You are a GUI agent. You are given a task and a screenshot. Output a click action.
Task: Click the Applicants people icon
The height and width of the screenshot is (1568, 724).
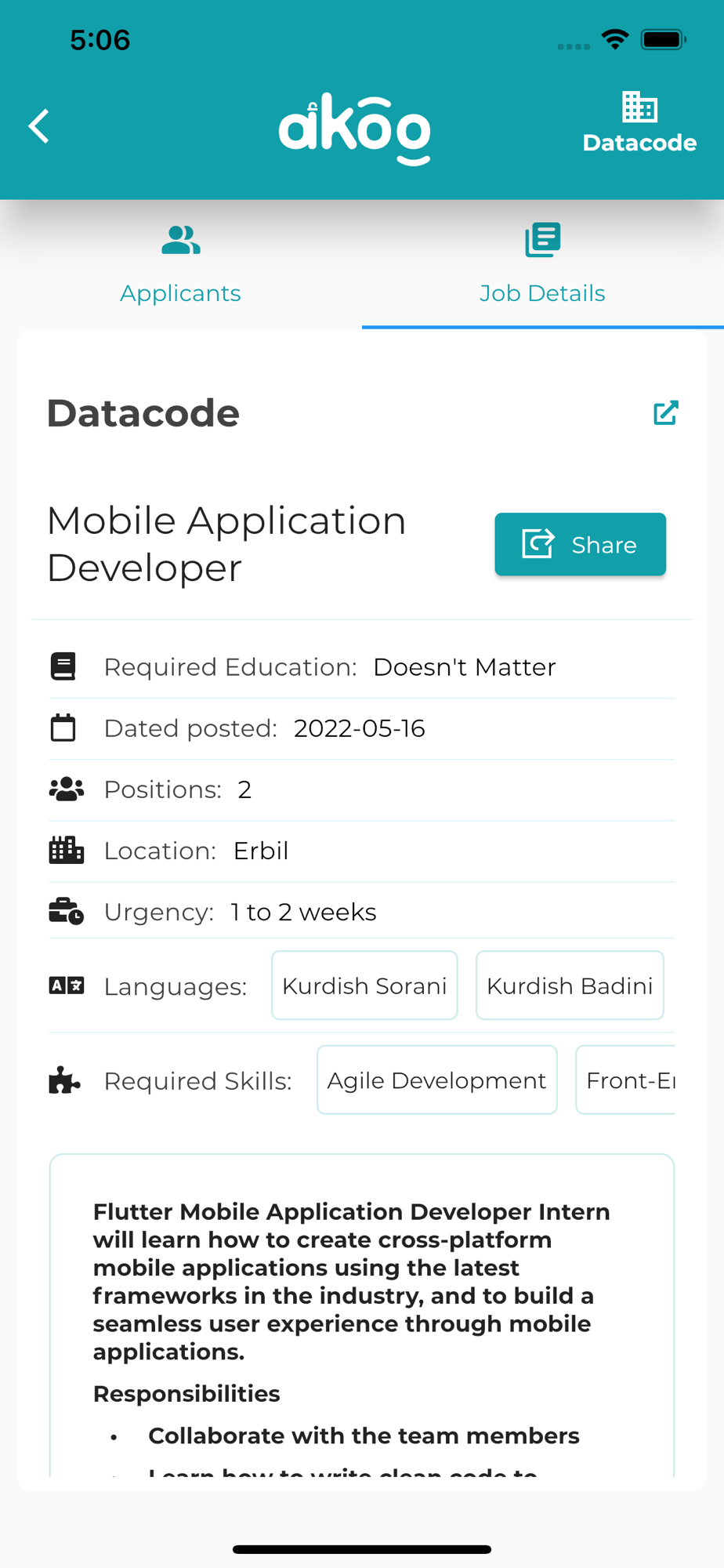pyautogui.click(x=181, y=240)
